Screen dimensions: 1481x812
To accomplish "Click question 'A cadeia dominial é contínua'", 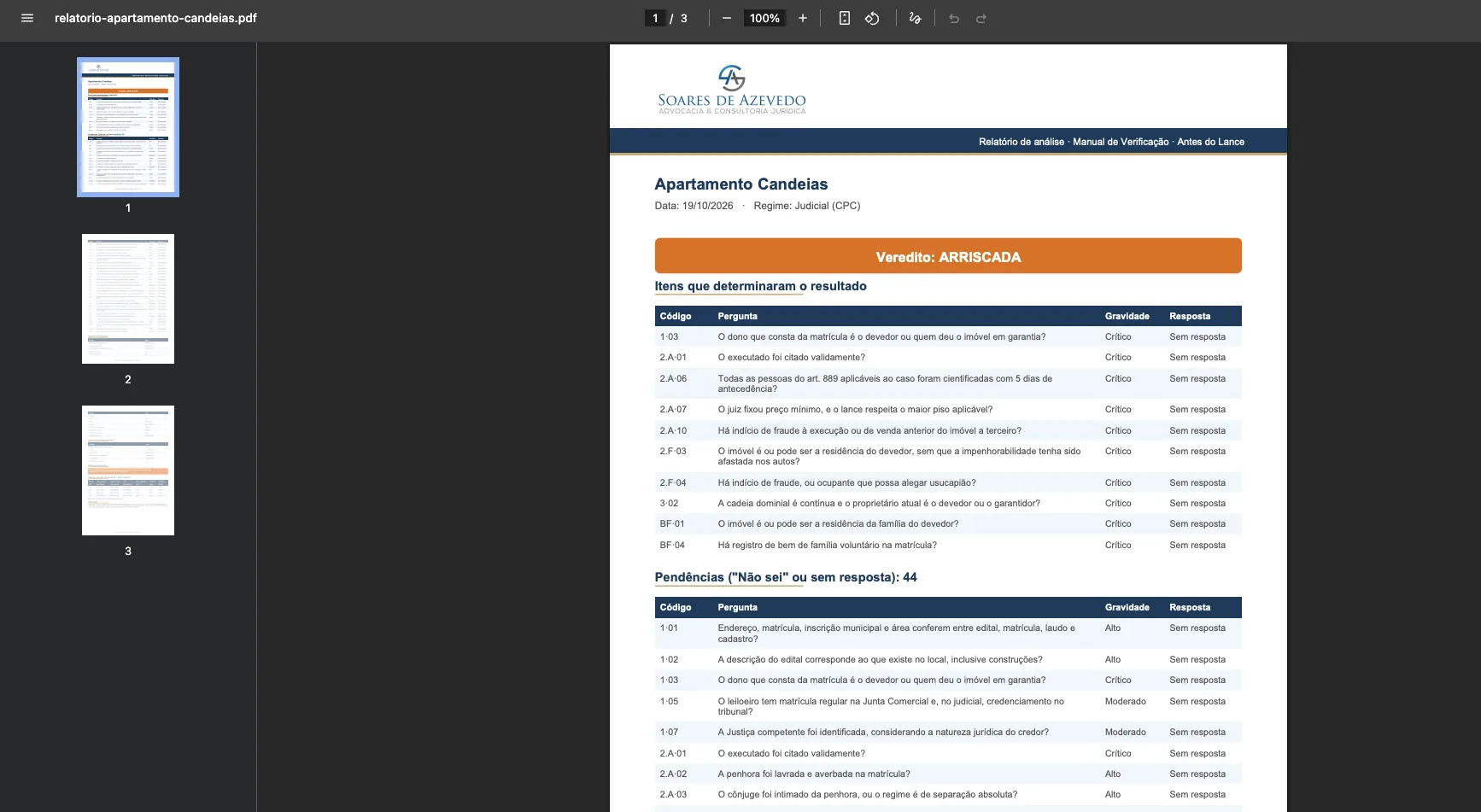I will point(879,503).
